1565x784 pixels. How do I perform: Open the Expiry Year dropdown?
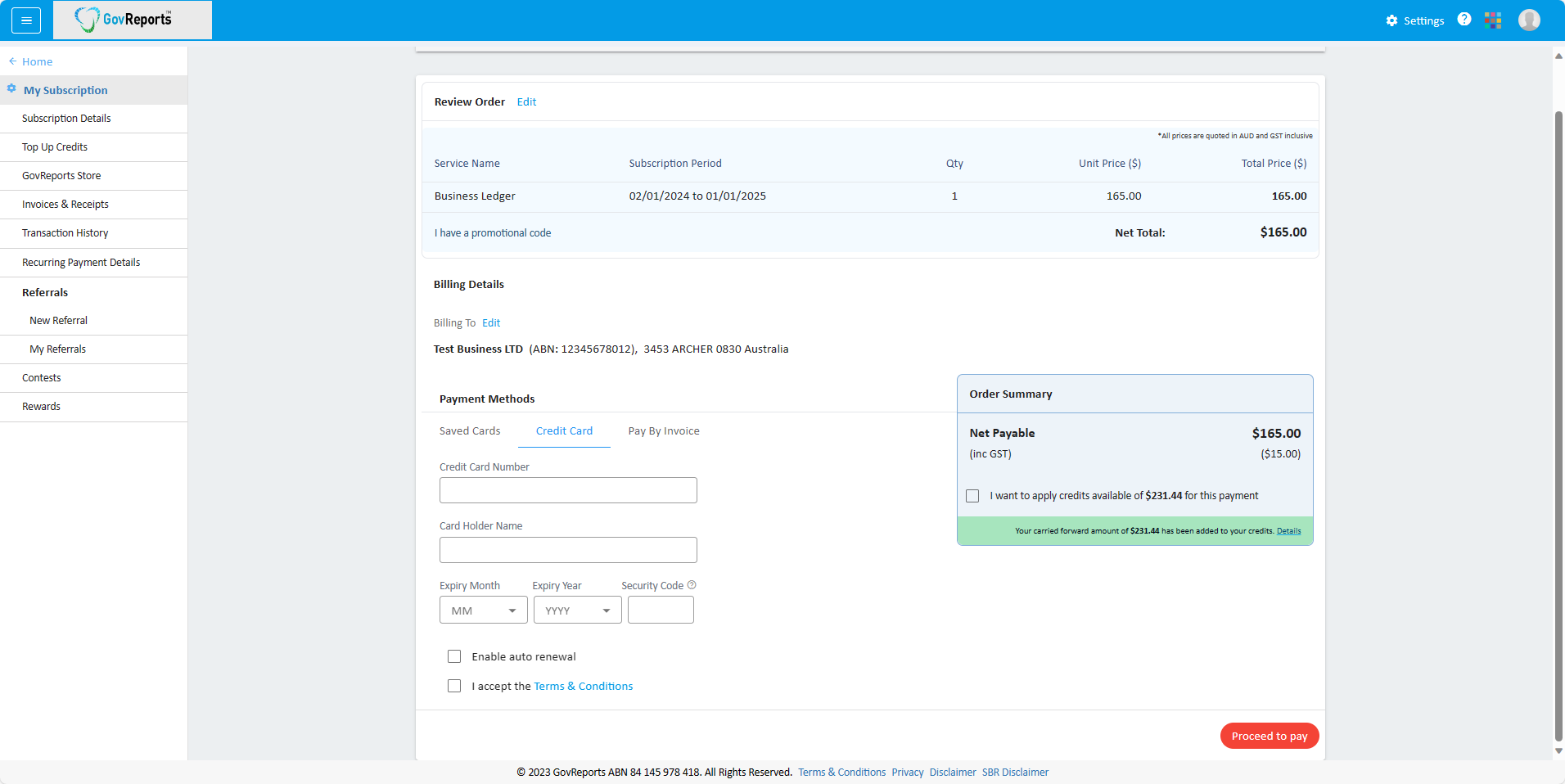(578, 611)
